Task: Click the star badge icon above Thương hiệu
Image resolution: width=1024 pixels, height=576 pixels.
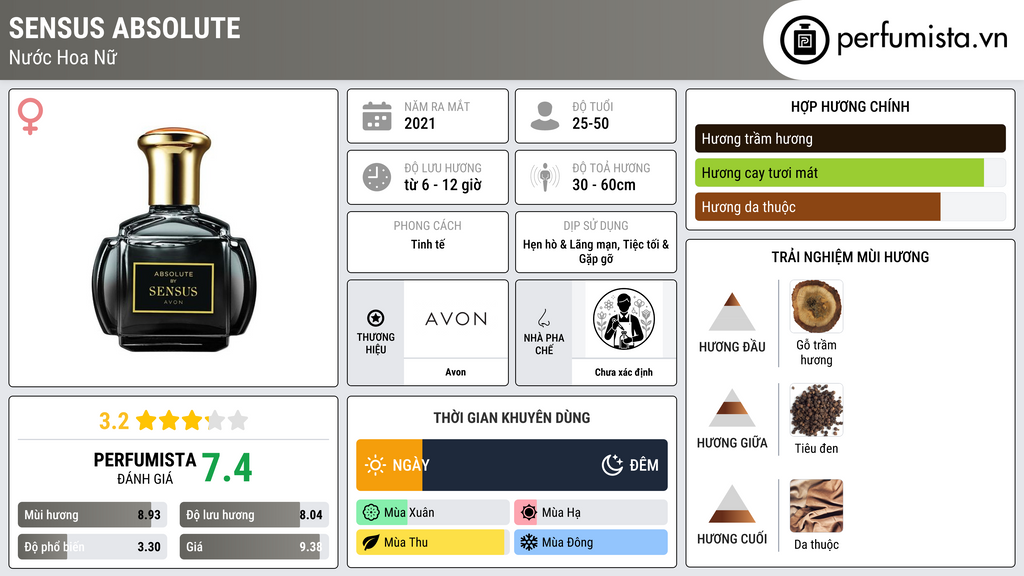Action: point(376,318)
